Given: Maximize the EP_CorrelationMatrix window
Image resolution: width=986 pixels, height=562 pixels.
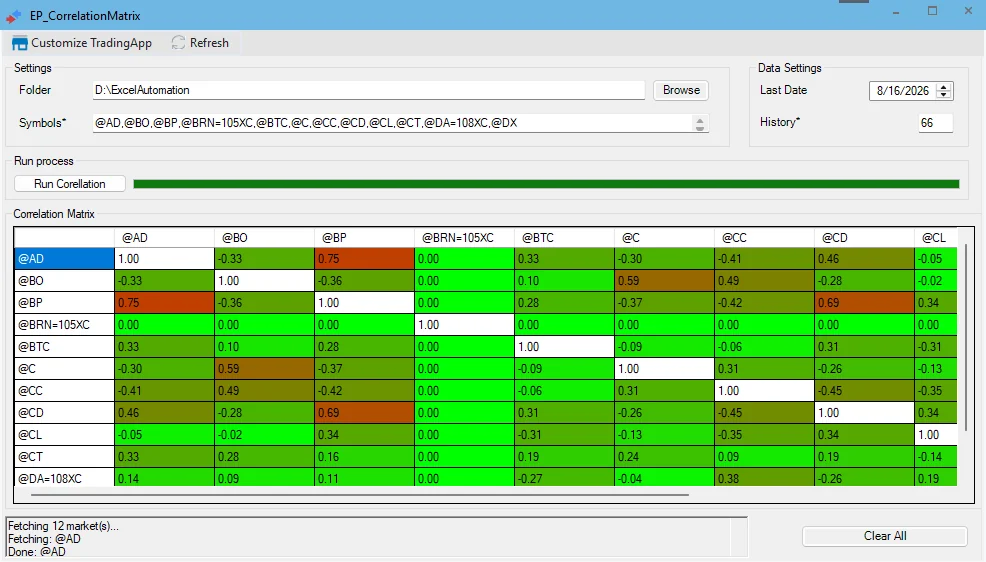Looking at the screenshot, I should pos(933,11).
